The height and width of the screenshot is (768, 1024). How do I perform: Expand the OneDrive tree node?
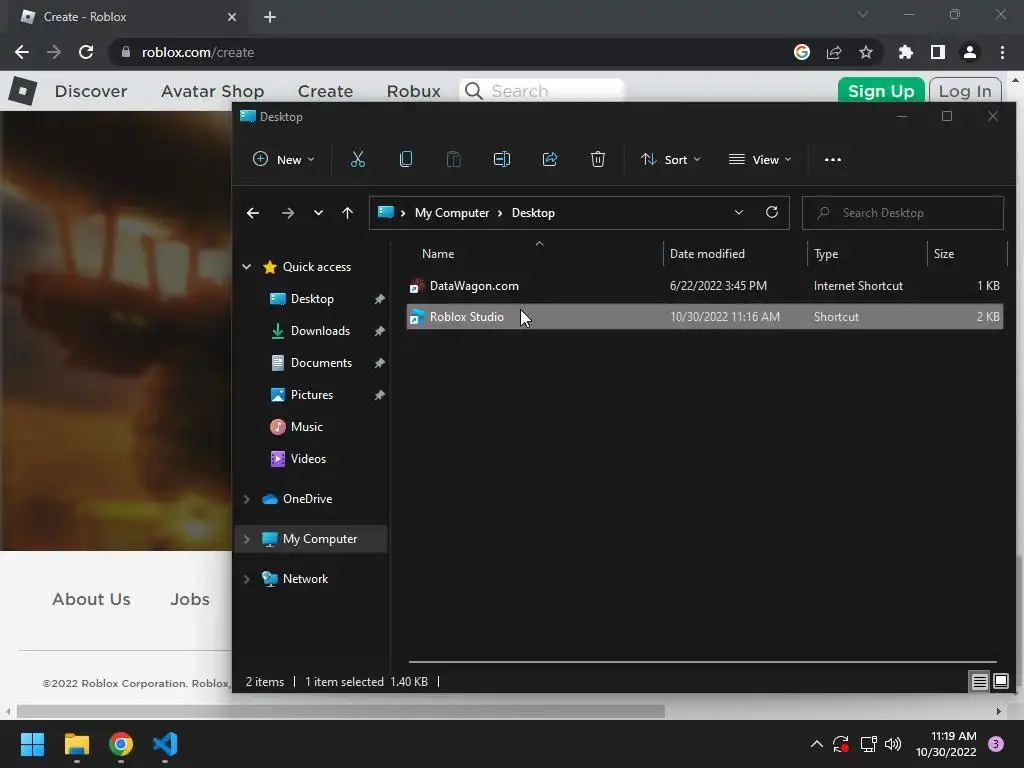pyautogui.click(x=247, y=499)
